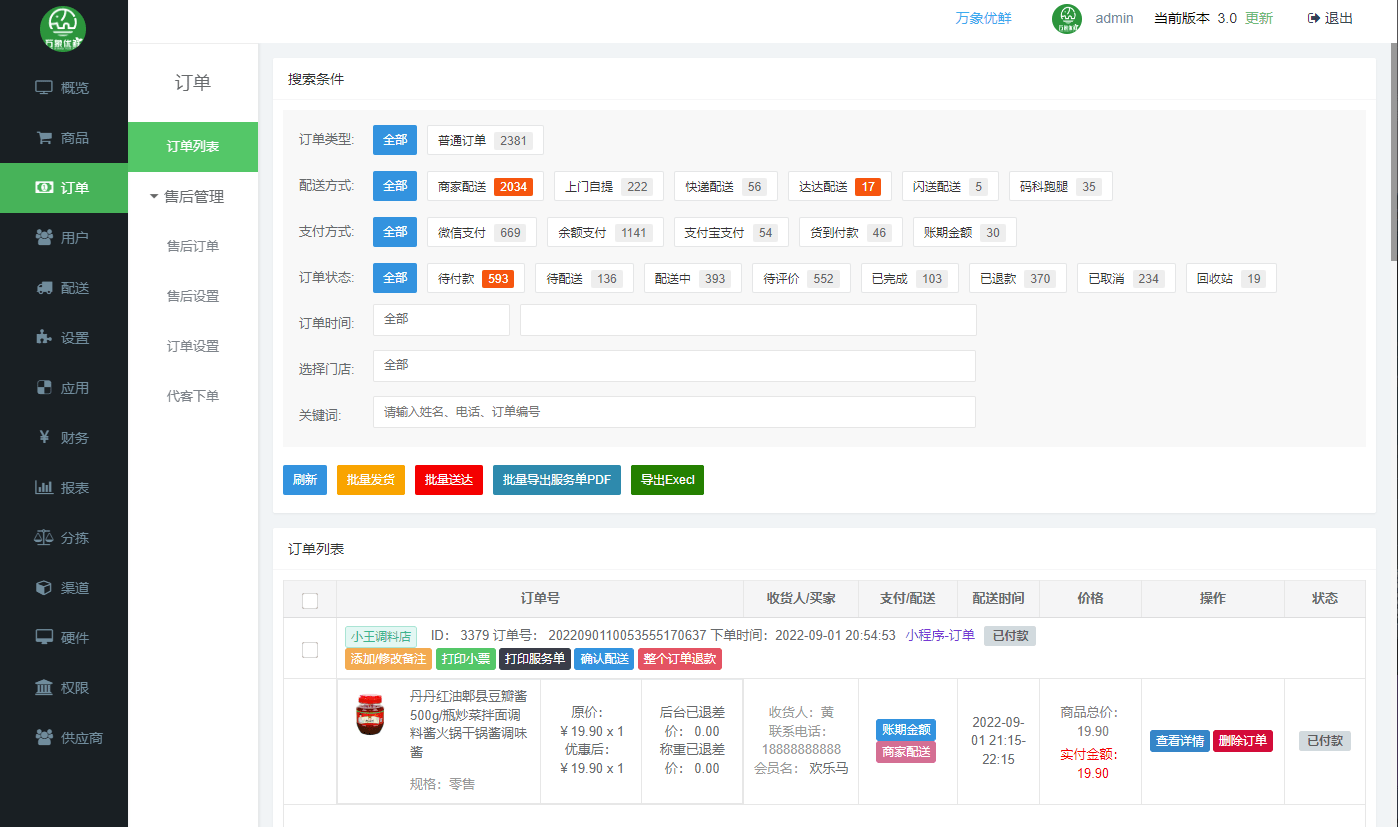The image size is (1398, 827).
Task: Open the 订单时间 type dropdown
Action: click(440, 320)
